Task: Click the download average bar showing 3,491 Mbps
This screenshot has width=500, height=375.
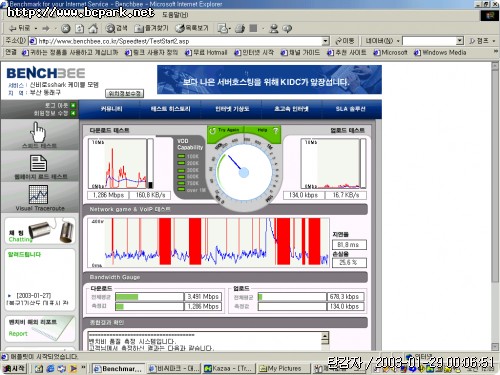Action: 149,297
